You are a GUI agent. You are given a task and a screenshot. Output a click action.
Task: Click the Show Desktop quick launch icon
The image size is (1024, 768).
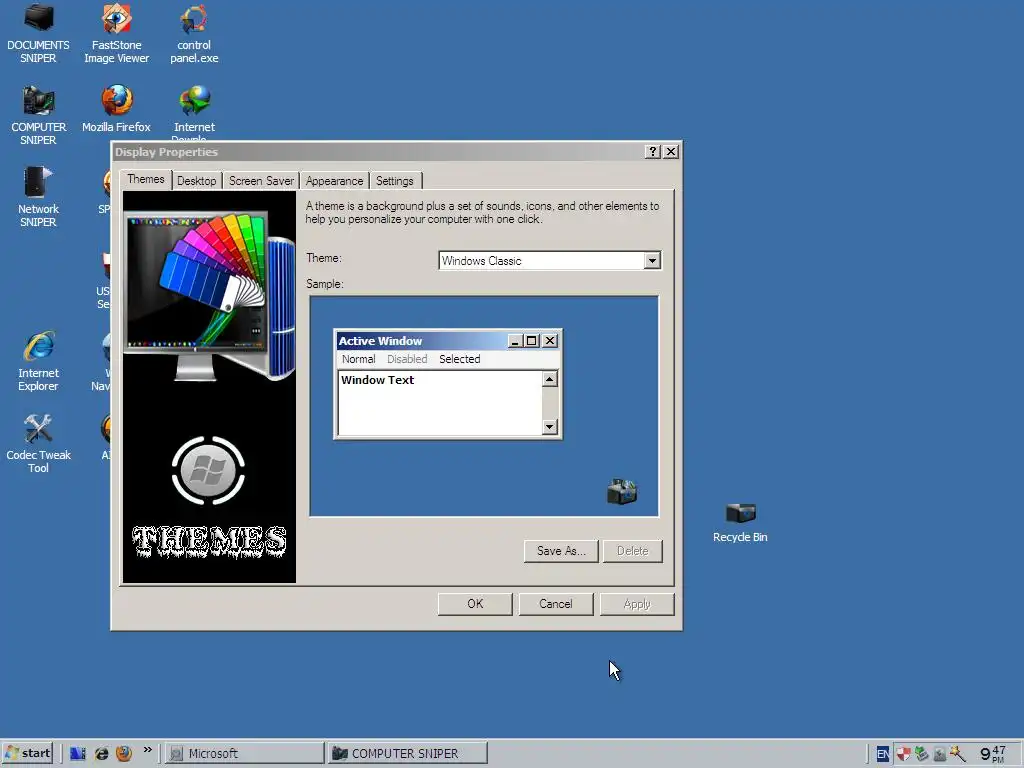(78, 753)
